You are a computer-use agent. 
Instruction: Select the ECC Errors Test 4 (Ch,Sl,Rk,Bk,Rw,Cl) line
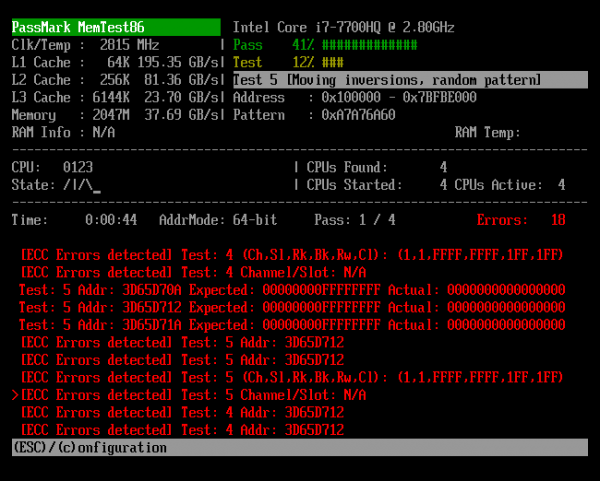(x=292, y=255)
